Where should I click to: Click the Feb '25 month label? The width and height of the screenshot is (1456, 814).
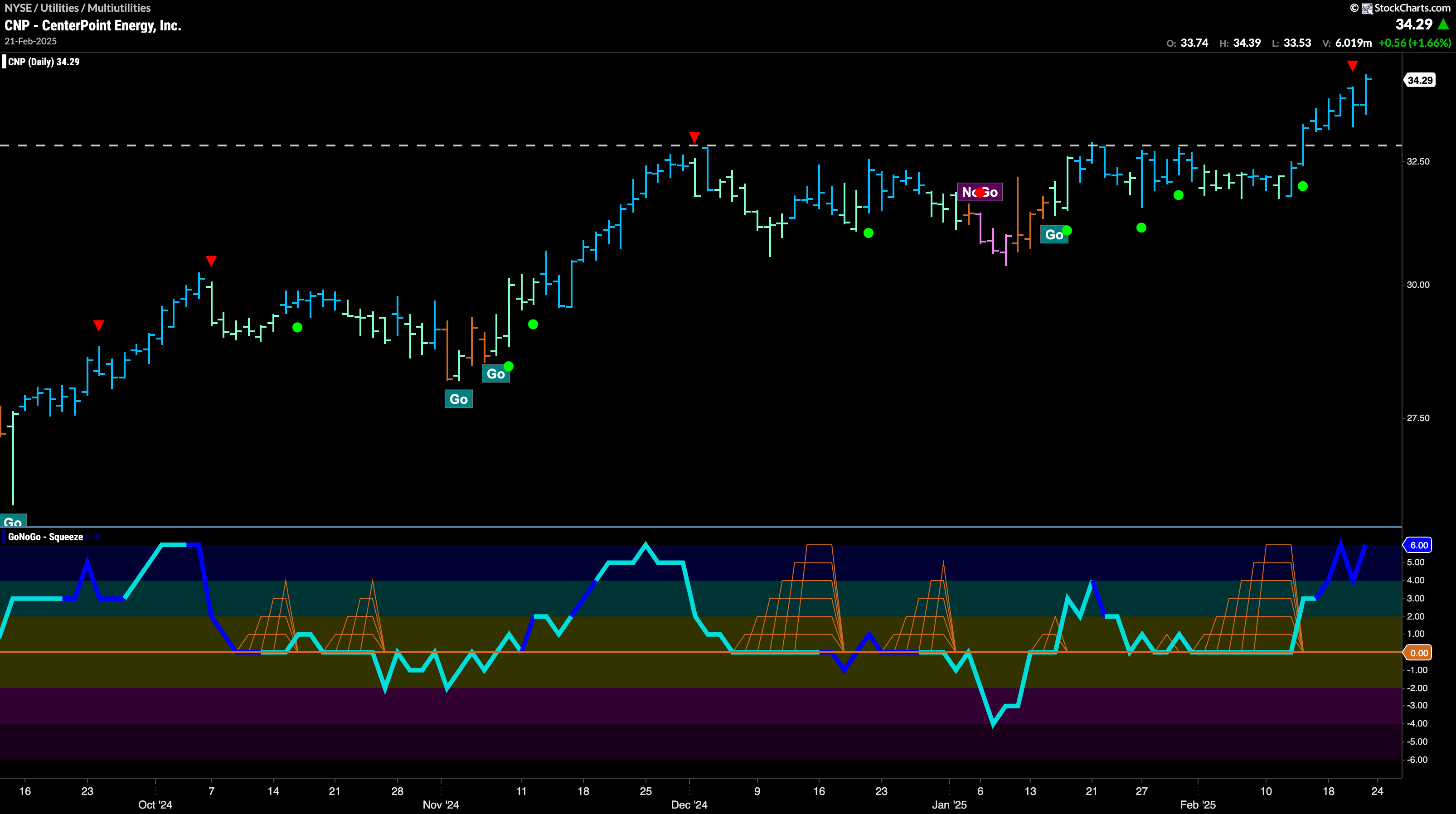pos(1198,805)
